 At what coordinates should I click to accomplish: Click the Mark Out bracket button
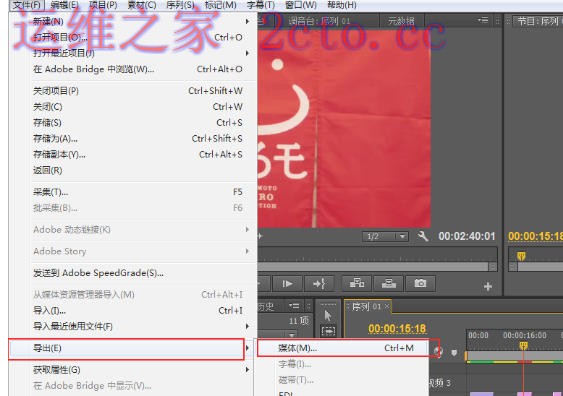(319, 284)
